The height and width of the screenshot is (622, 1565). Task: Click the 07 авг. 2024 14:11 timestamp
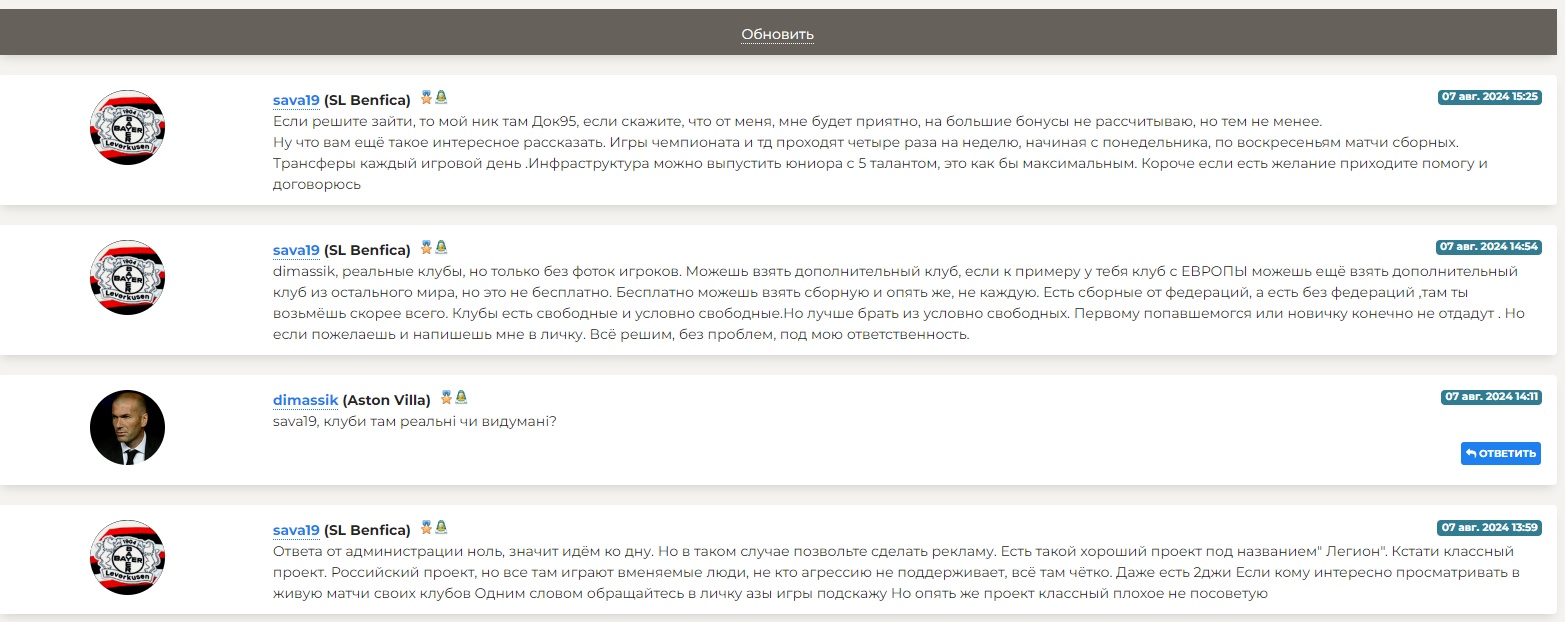point(1491,397)
